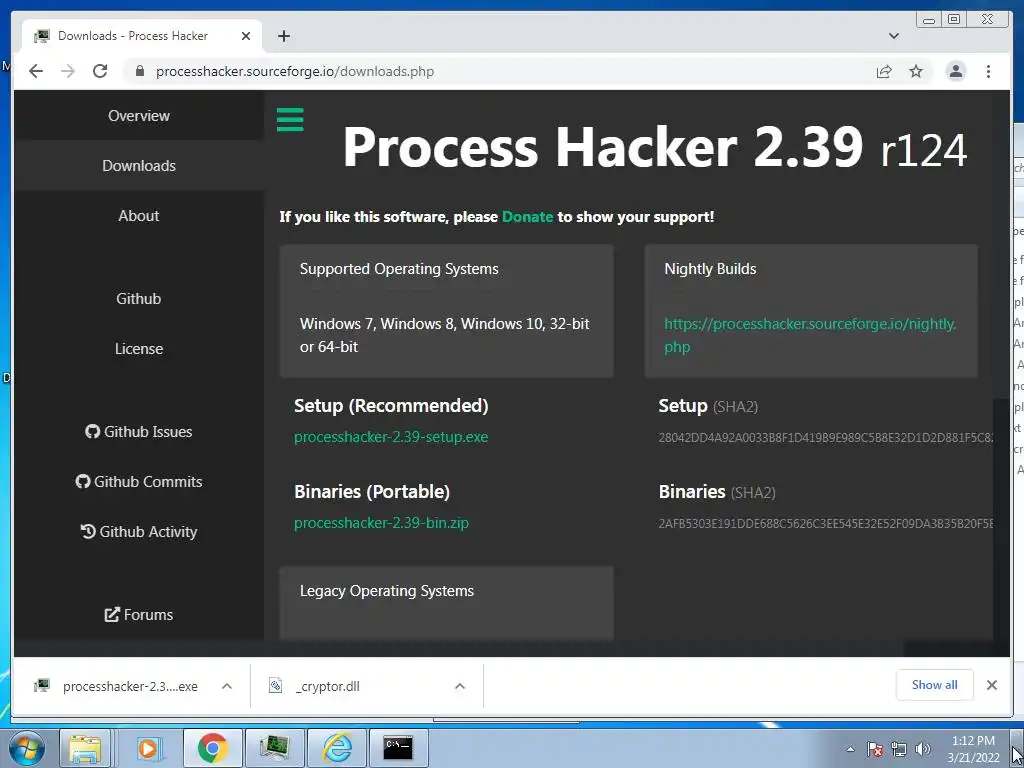The width and height of the screenshot is (1024, 768).
Task: Click the Action Center flag tray icon
Action: pyautogui.click(x=875, y=749)
